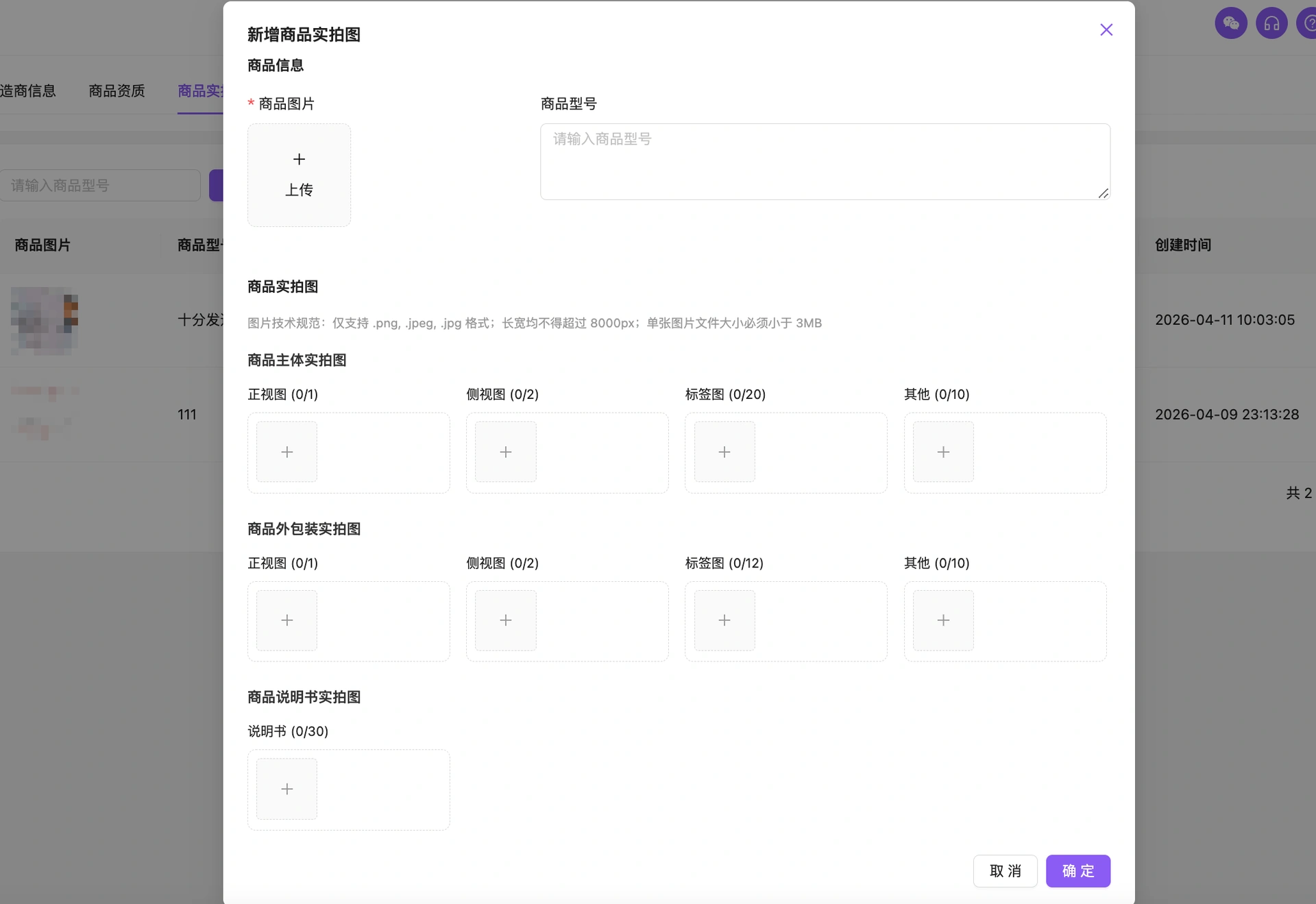Add image to 商品主体 标签图 (0/20)
Screen dimensions: 1316x904
724,452
